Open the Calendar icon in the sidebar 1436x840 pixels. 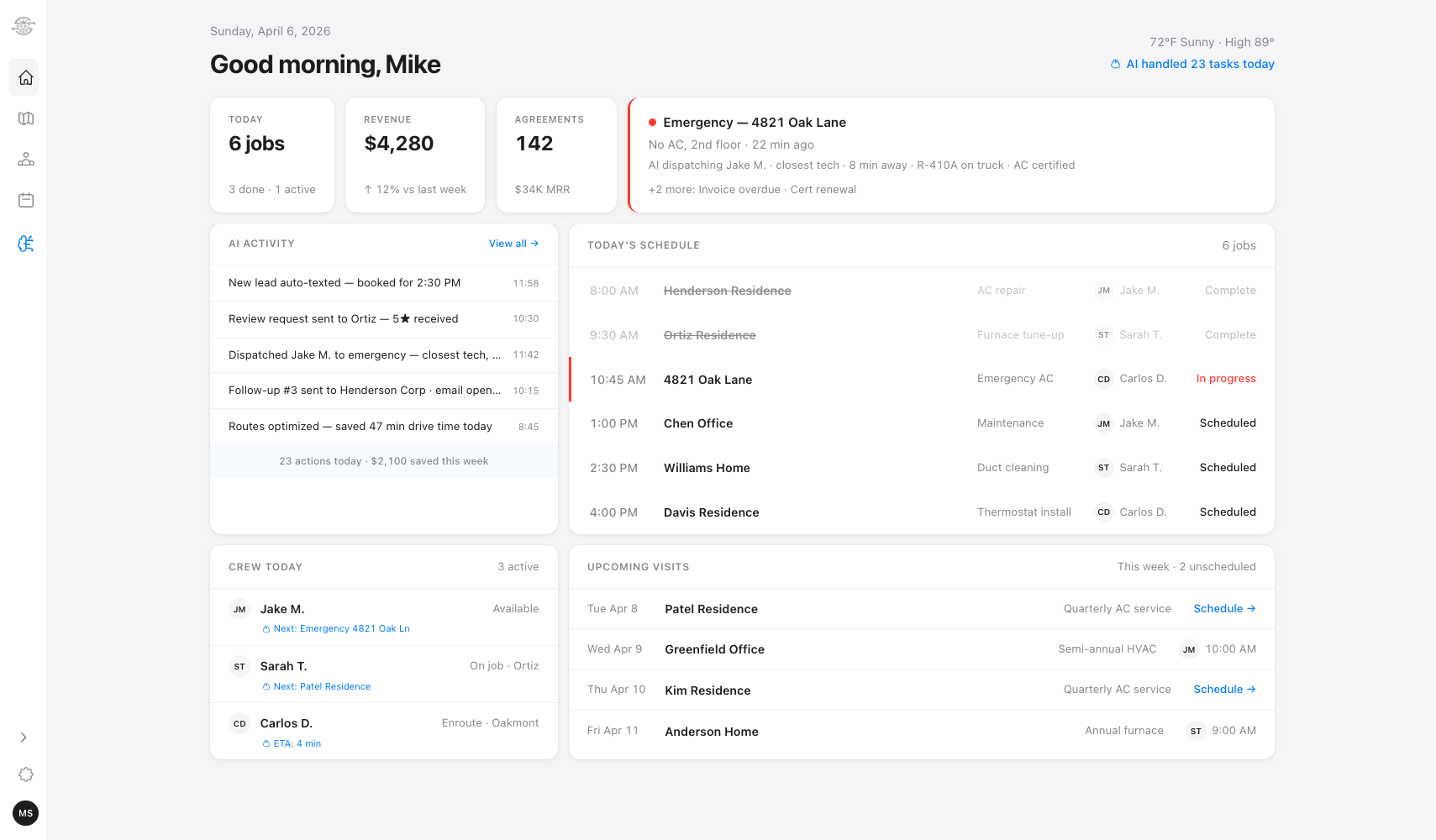click(x=24, y=200)
